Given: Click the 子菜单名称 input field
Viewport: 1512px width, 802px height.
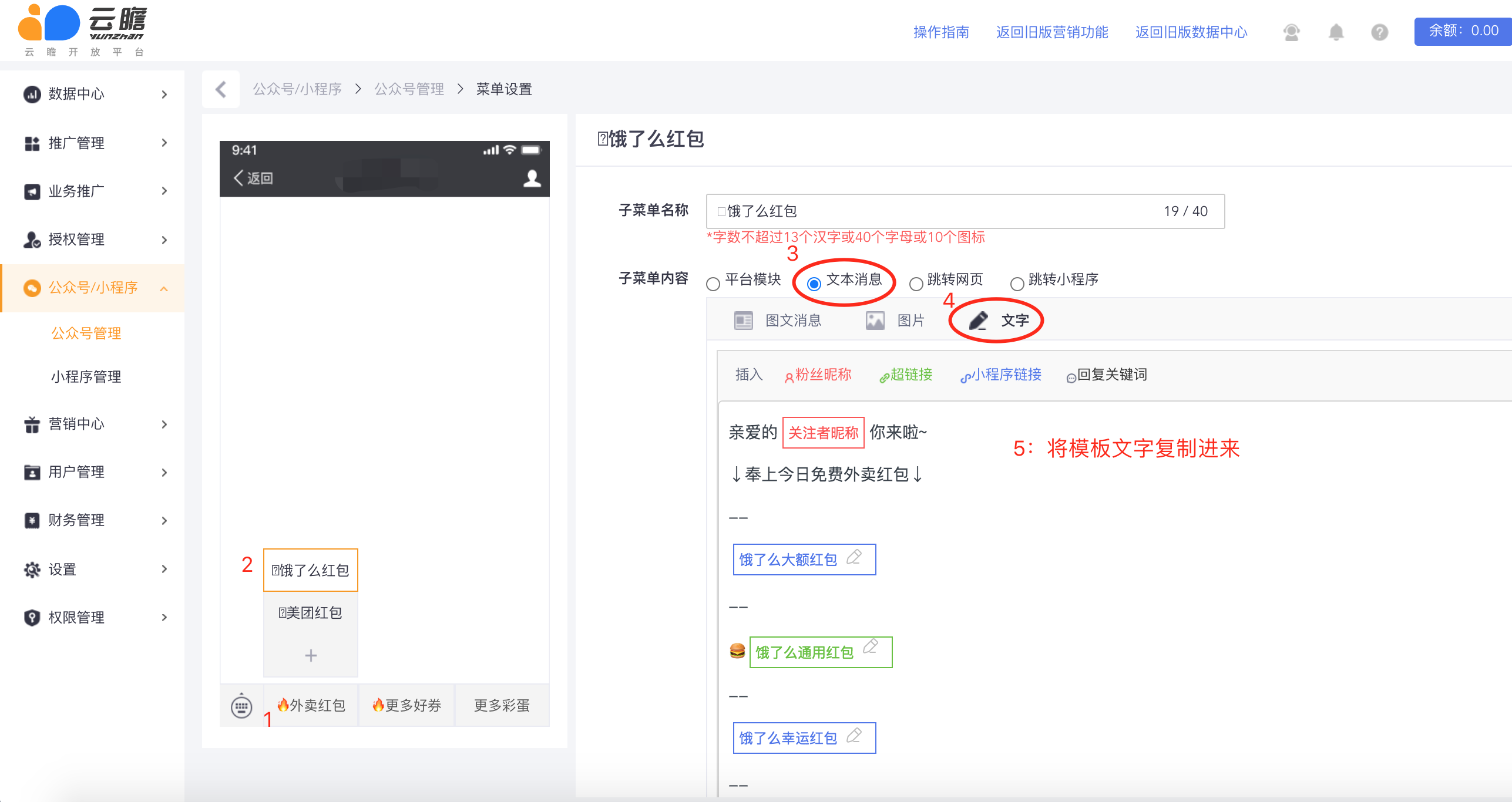Looking at the screenshot, I should click(965, 211).
